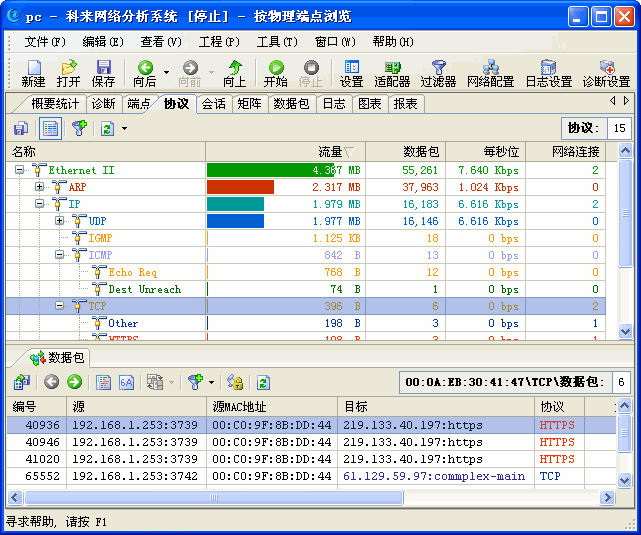Click refresh icon in protocol toolbar
Viewport: 641px width, 535px height.
[107, 128]
